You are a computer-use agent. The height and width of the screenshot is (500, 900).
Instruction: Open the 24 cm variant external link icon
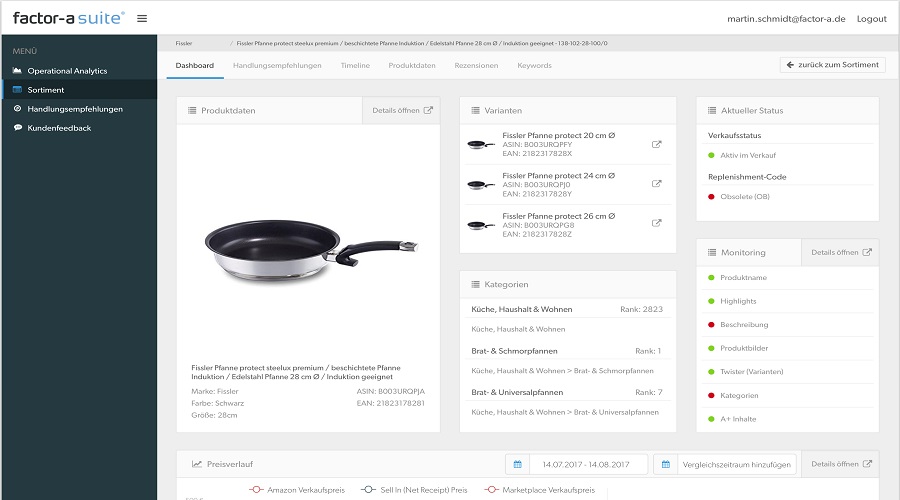(657, 184)
